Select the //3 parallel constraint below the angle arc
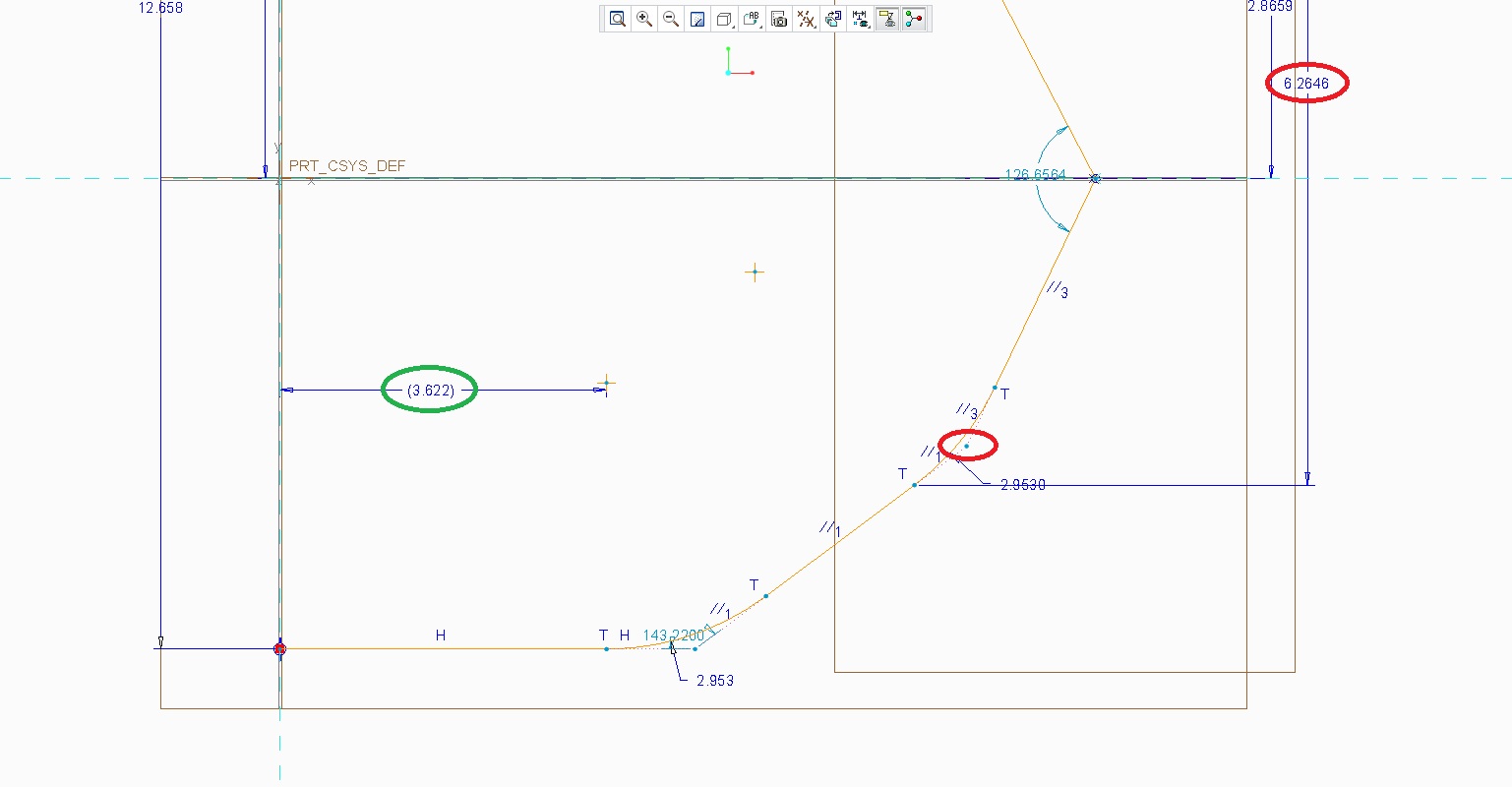1512x787 pixels. pyautogui.click(x=1058, y=290)
